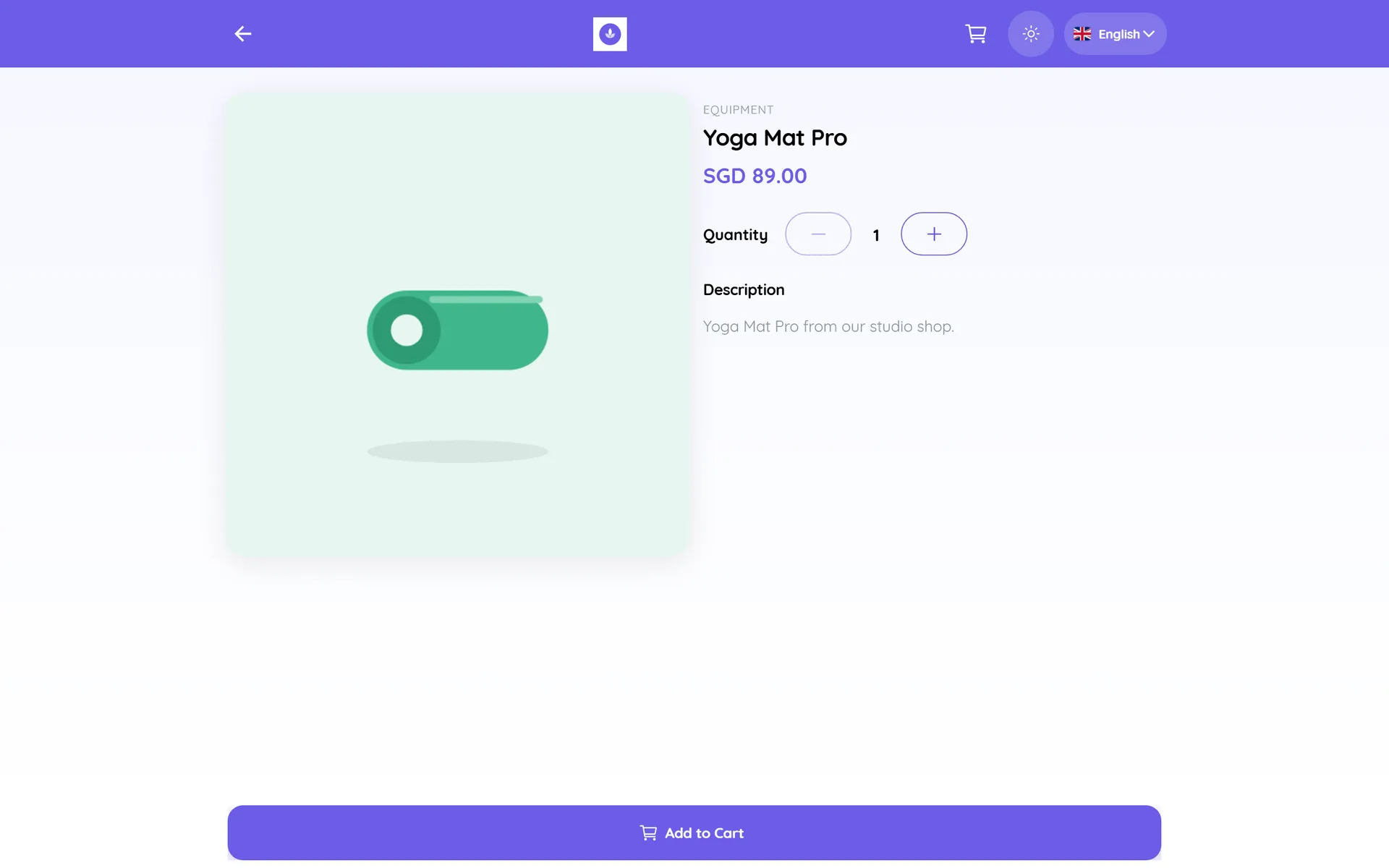Image resolution: width=1389 pixels, height=868 pixels.
Task: Click the EQUIPMENT category label
Action: point(738,110)
